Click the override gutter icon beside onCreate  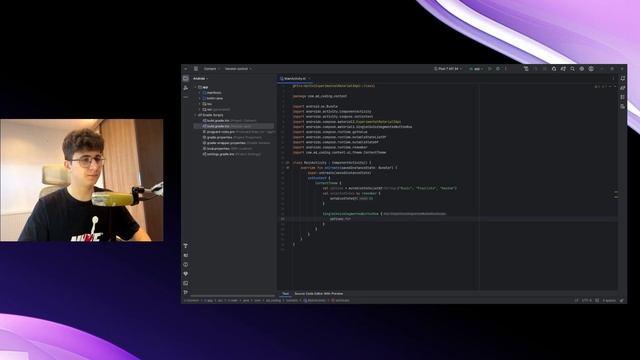[x=288, y=168]
